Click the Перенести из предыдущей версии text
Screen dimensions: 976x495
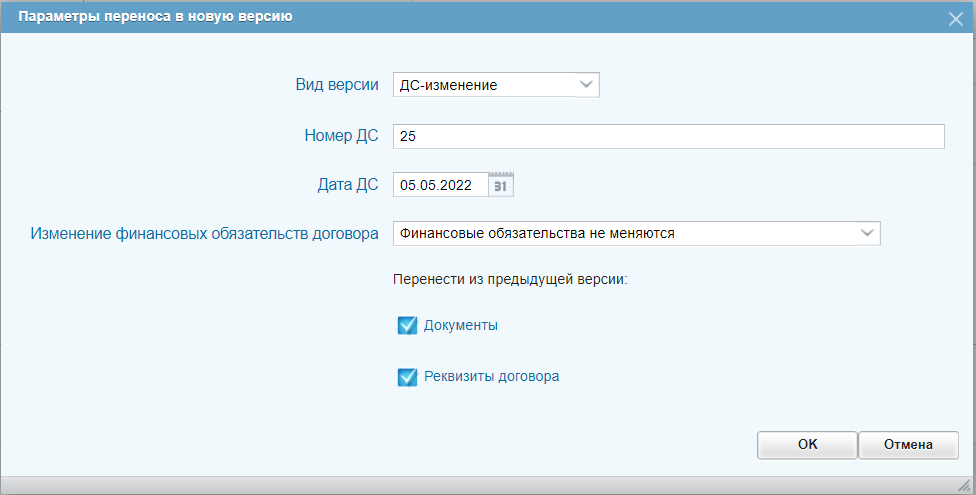pos(510,280)
